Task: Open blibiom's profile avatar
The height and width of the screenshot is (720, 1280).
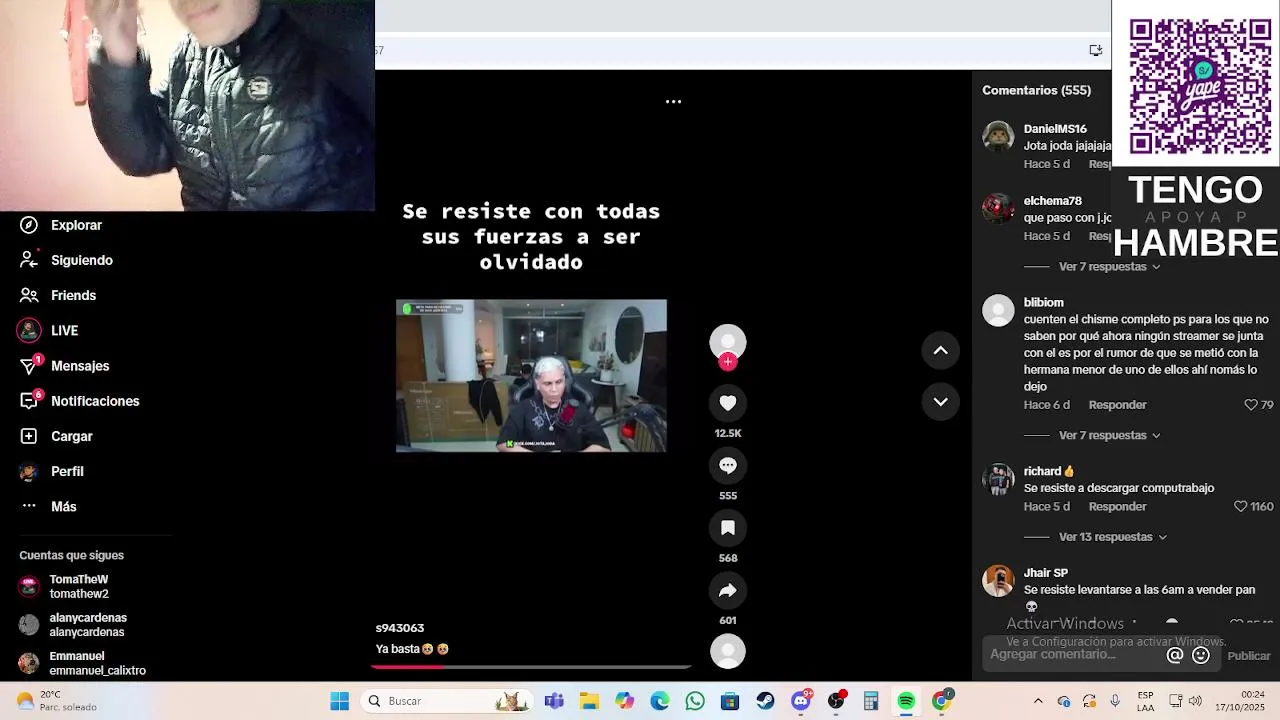Action: tap(998, 310)
